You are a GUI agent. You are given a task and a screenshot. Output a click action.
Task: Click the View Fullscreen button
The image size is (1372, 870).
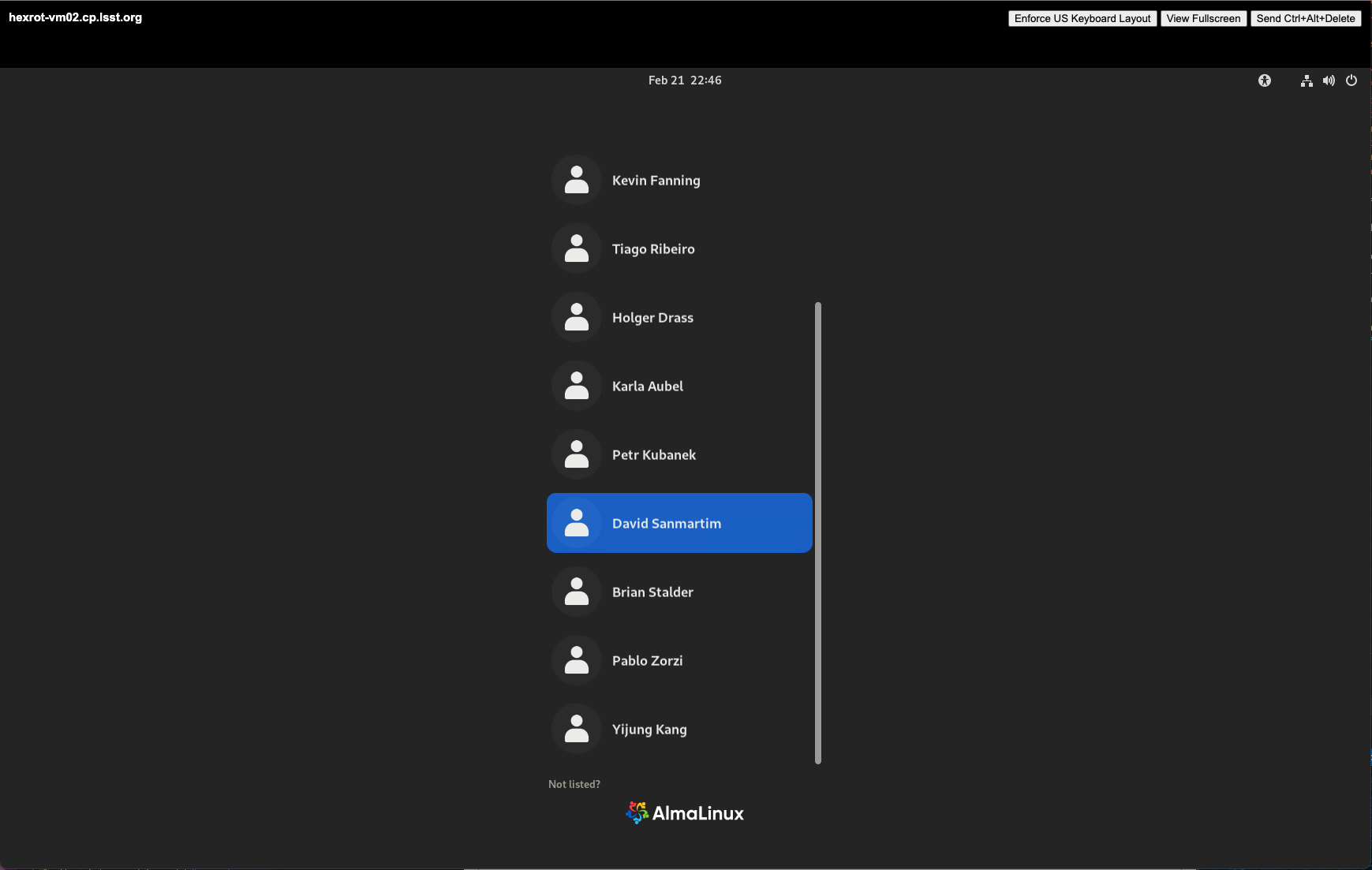click(x=1203, y=18)
